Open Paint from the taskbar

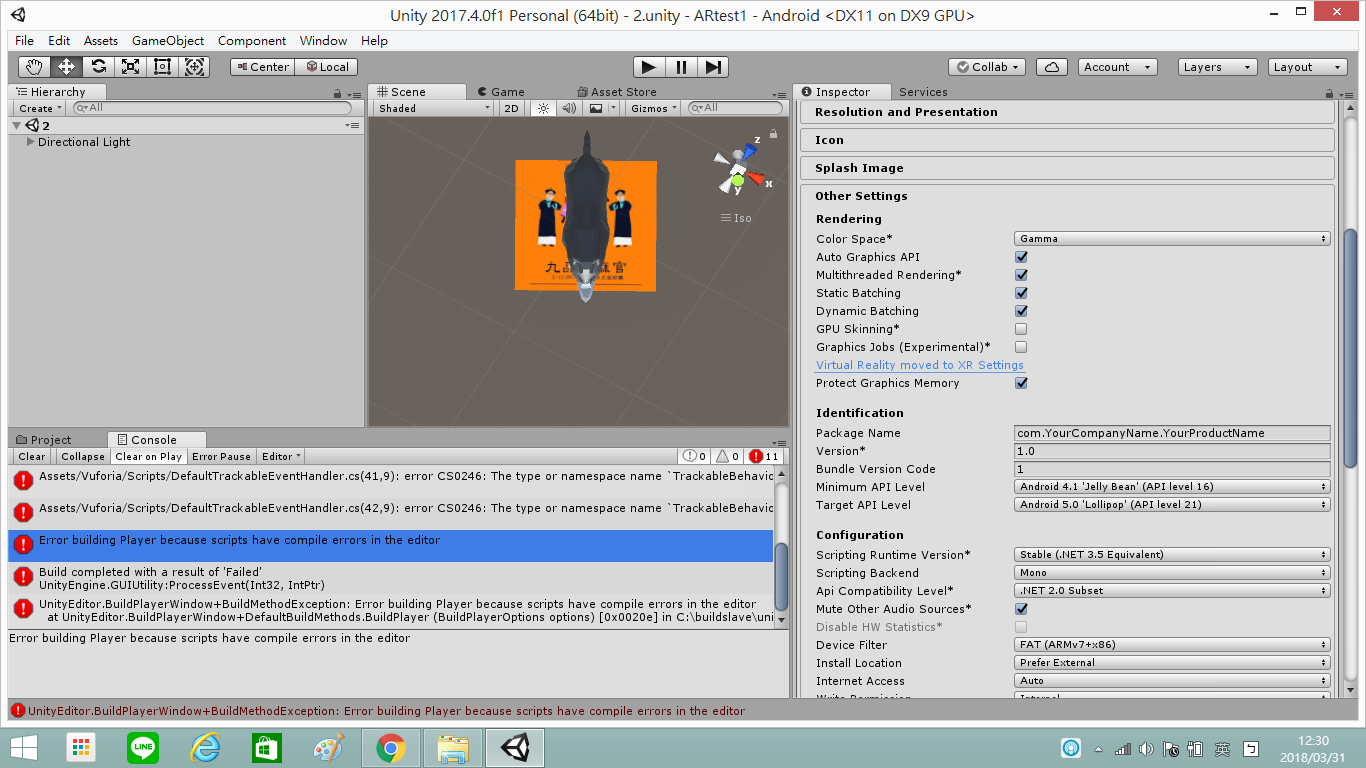tap(328, 748)
